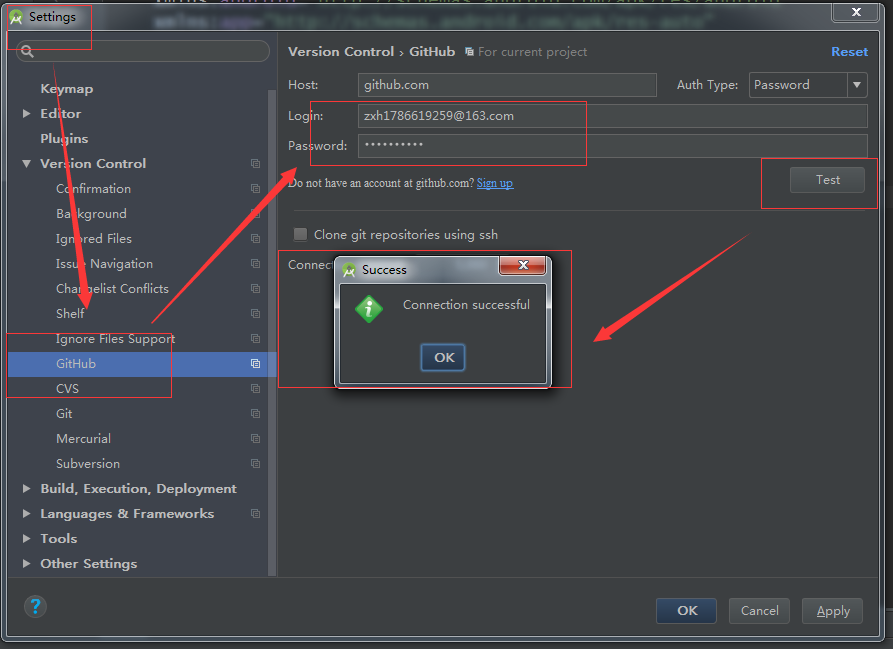
Task: Click the project-level icon beside Changelist Conflicts
Action: coord(255,289)
